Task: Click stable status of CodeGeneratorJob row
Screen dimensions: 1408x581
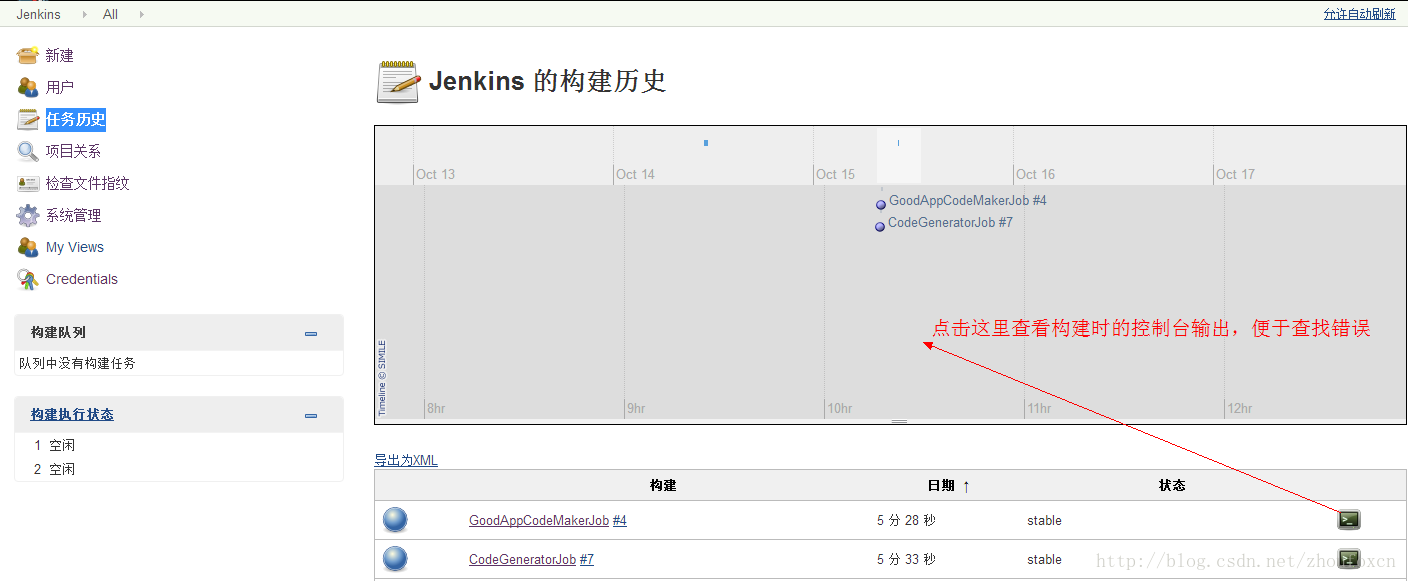Action: (x=1044, y=559)
